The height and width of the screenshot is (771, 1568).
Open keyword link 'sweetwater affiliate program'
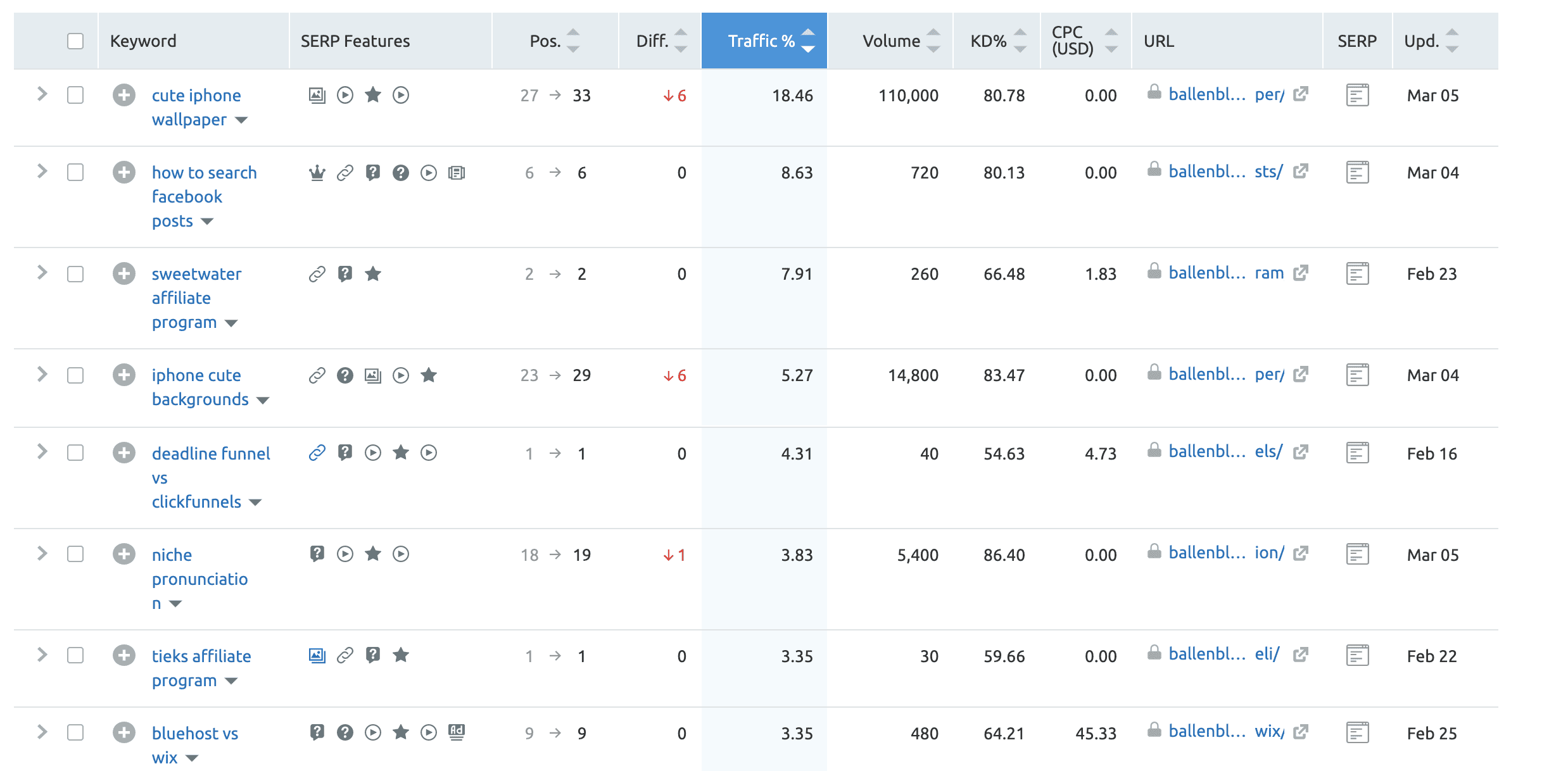tap(196, 298)
